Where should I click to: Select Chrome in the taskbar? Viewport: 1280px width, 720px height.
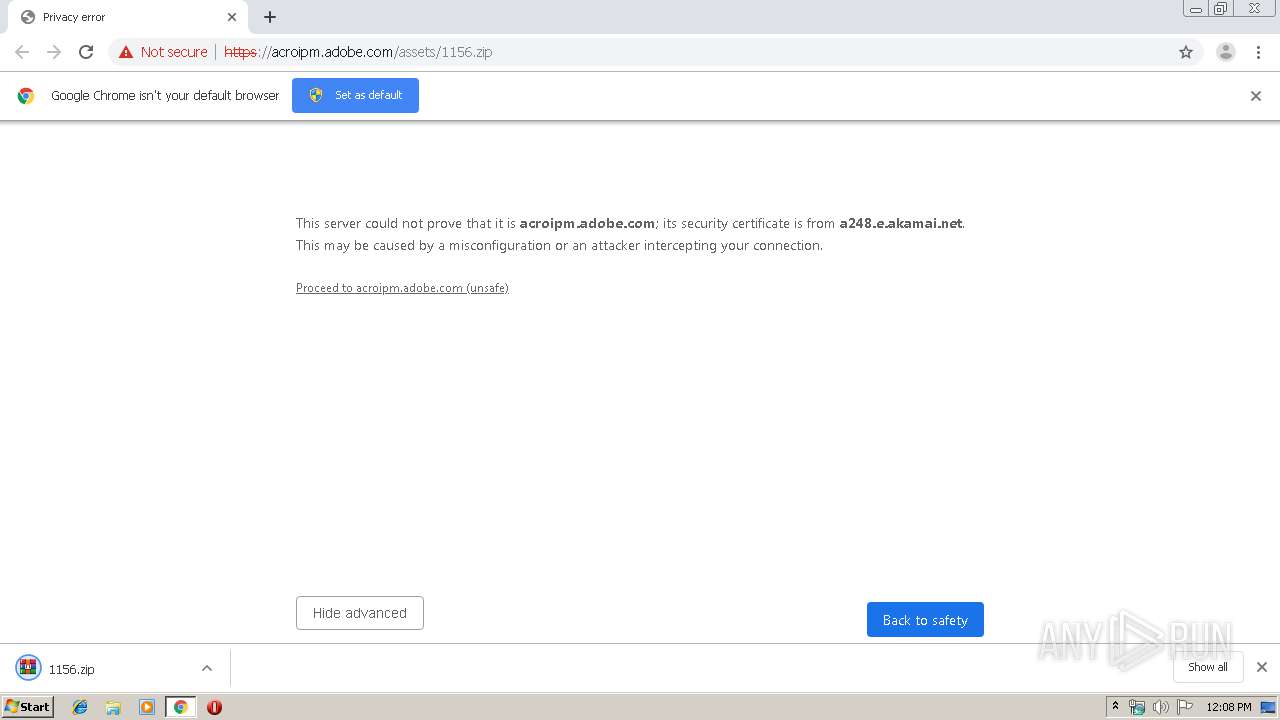[180, 707]
